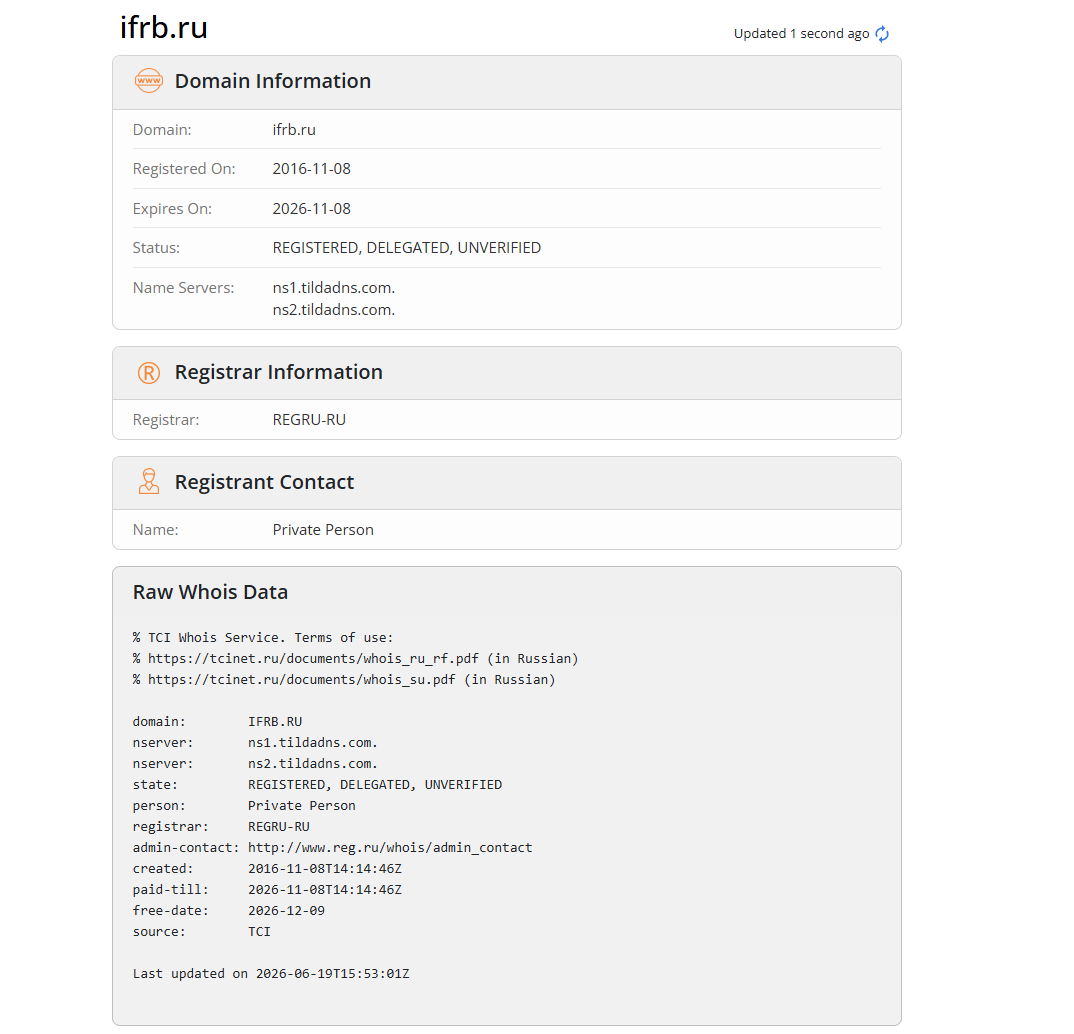
Task: Click the source value TCI
Action: (259, 932)
